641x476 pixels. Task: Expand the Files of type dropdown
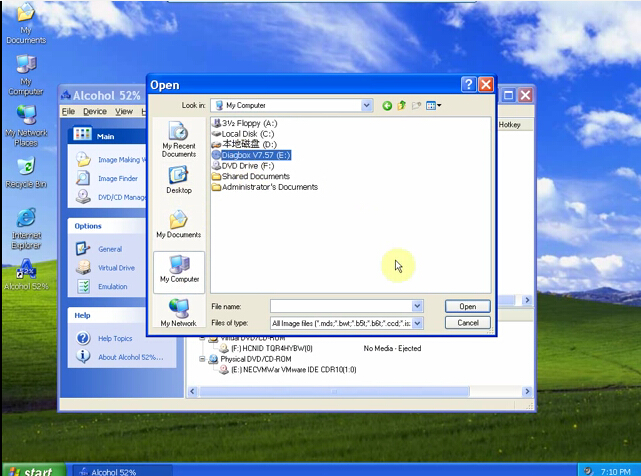[x=417, y=323]
